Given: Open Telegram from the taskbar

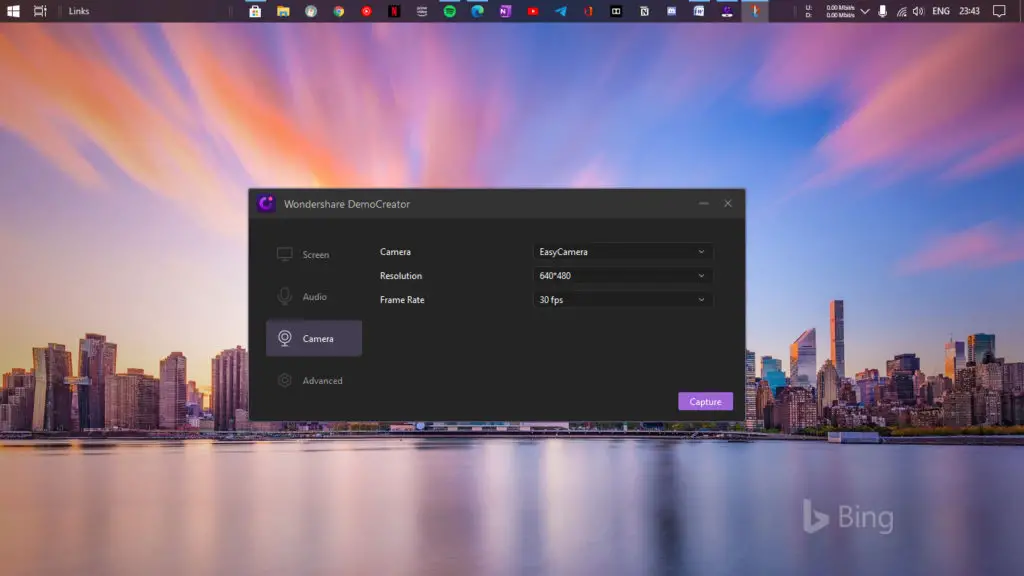Looking at the screenshot, I should pyautogui.click(x=560, y=11).
